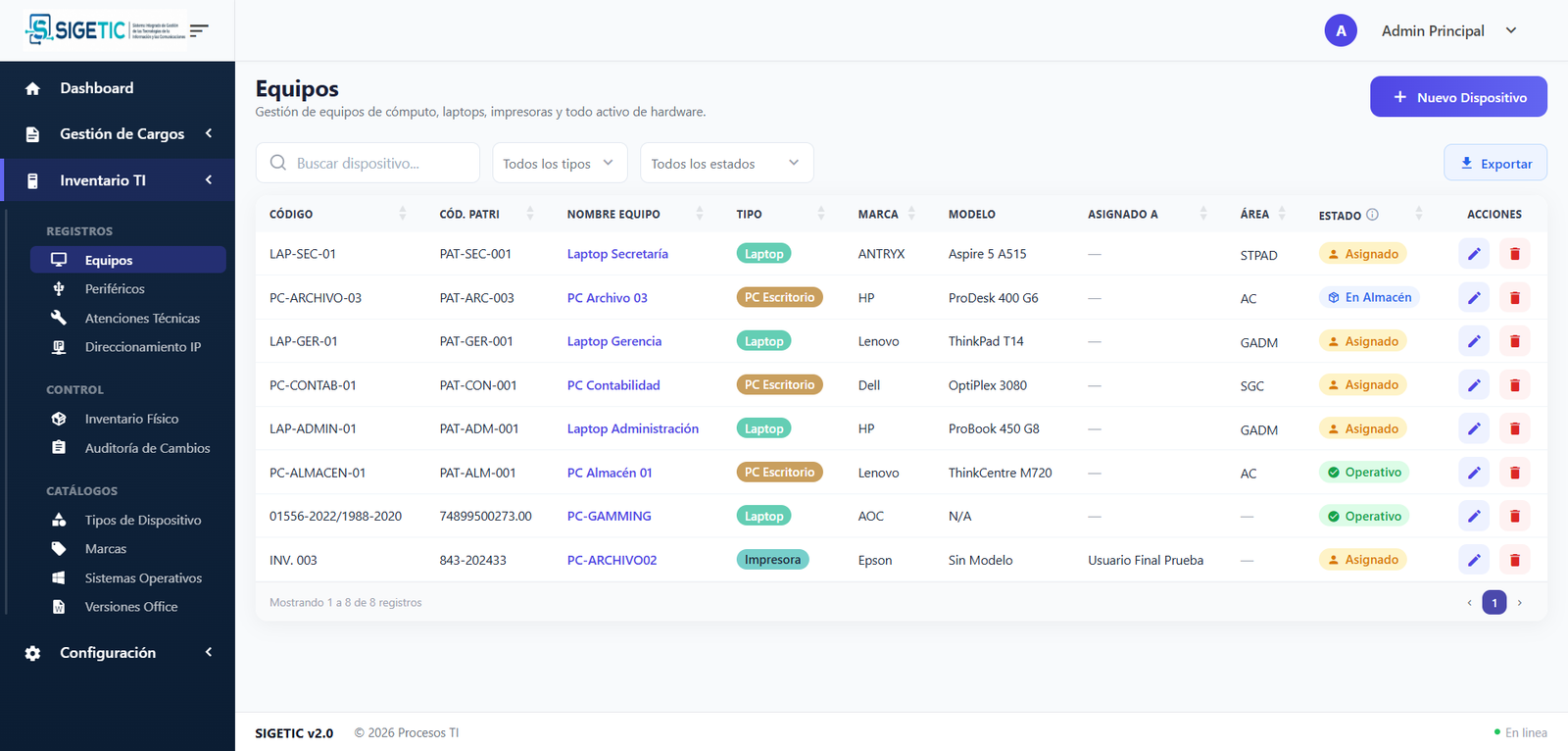
Task: Click the Nuevo Dispositivo button
Action: click(x=1458, y=97)
